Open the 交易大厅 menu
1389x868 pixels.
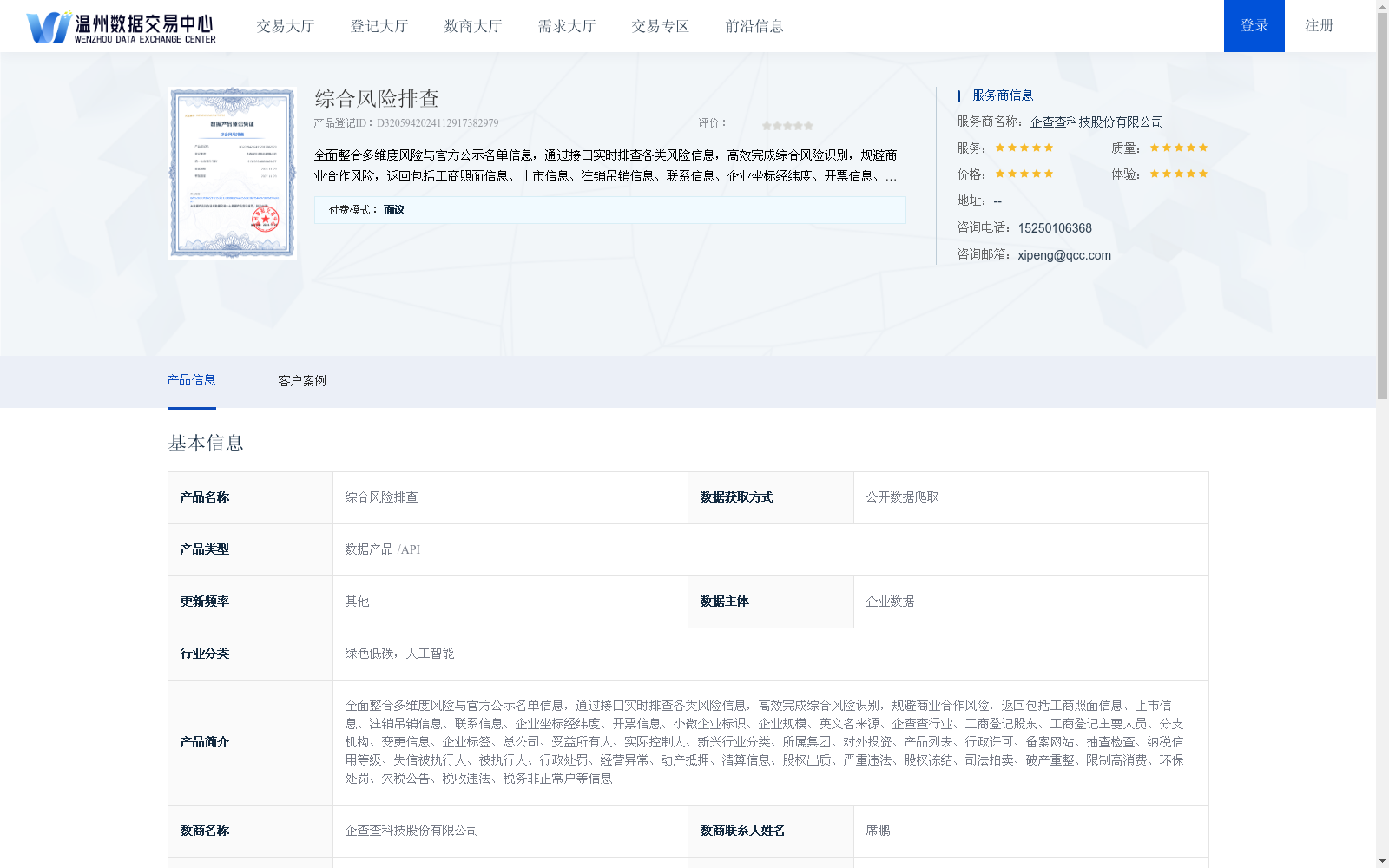(286, 26)
